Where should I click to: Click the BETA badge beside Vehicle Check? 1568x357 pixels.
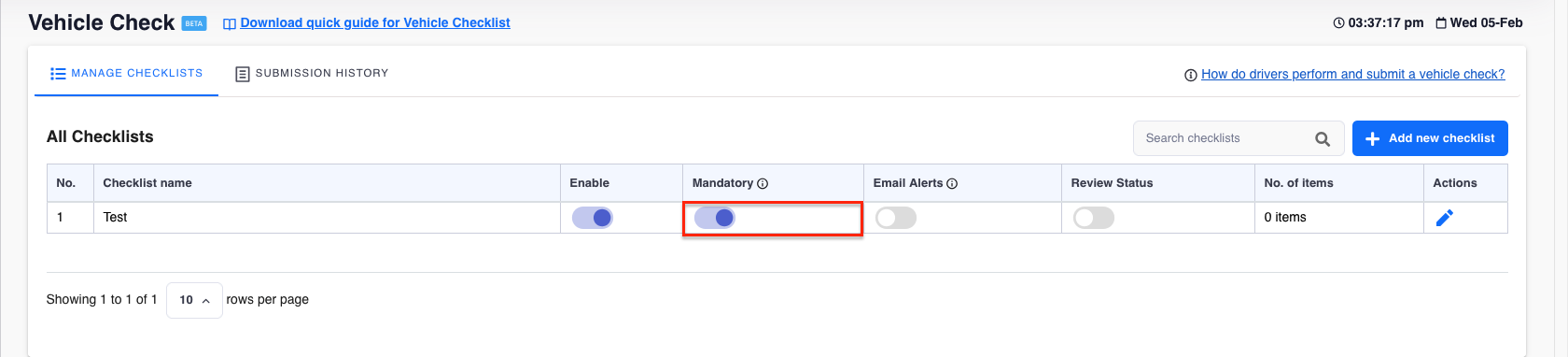194,23
